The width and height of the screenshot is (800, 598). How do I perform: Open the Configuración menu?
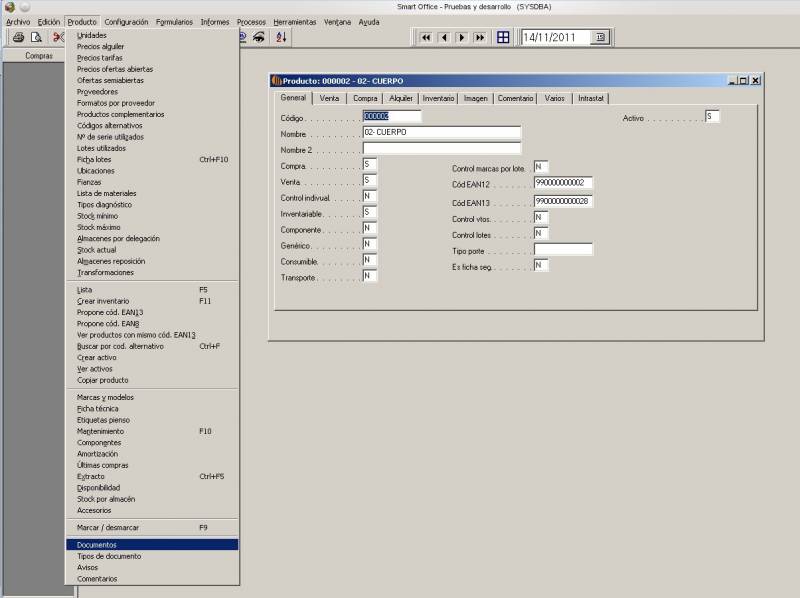[x=126, y=21]
